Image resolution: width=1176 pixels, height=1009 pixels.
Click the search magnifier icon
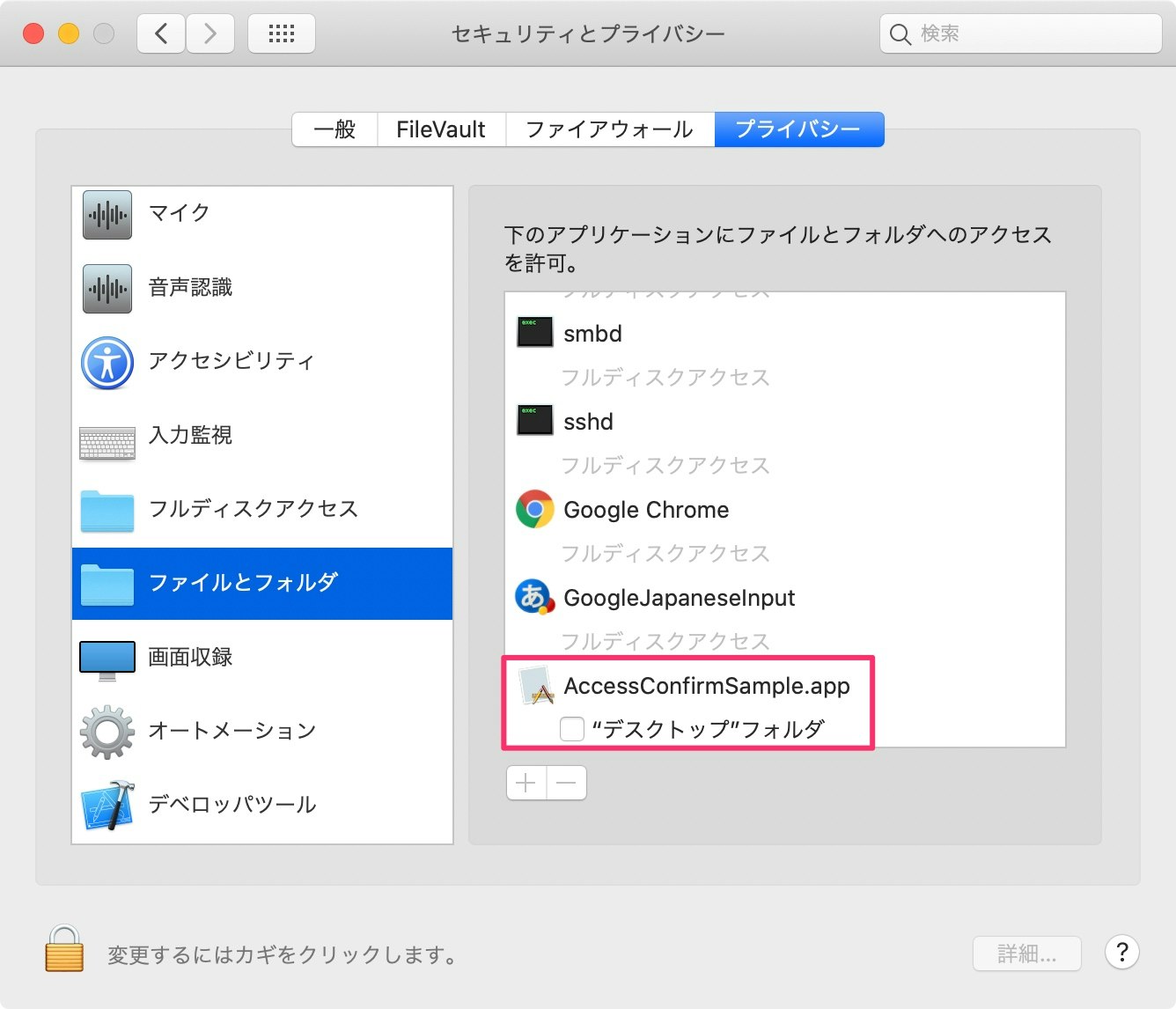click(900, 34)
